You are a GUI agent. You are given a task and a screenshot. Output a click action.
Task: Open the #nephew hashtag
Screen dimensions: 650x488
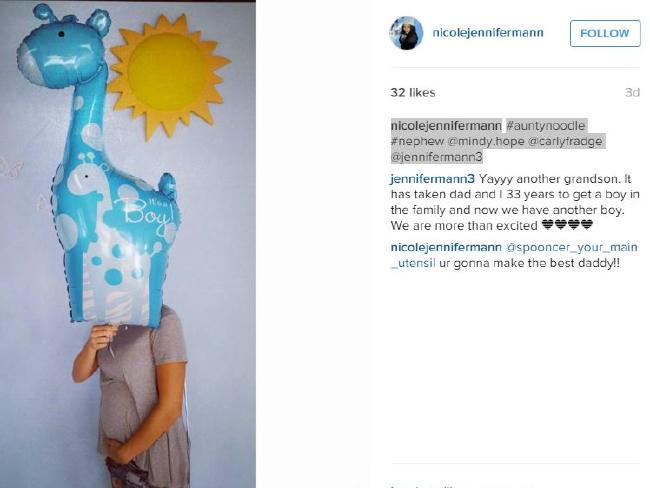(x=417, y=141)
